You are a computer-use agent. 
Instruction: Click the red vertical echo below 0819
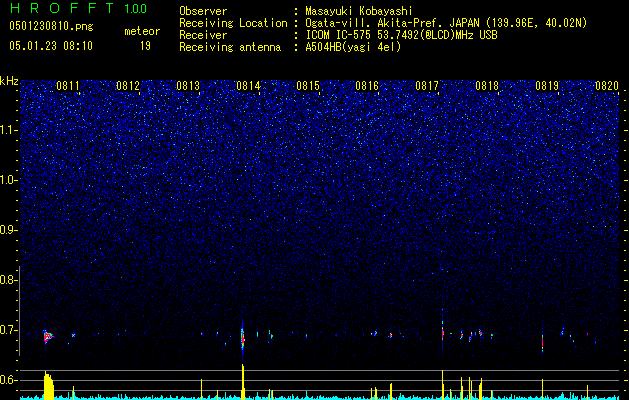pos(542,341)
